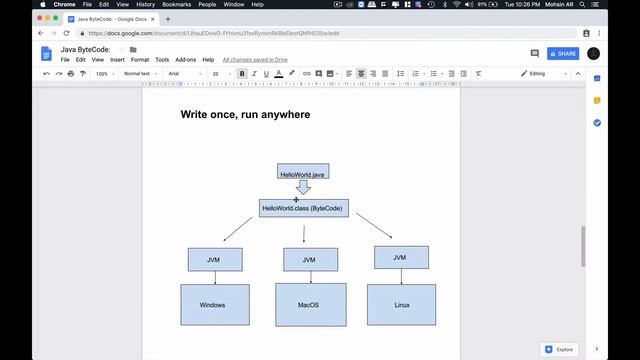This screenshot has width=640, height=360.
Task: Open the font size dropdown
Action: point(221,74)
